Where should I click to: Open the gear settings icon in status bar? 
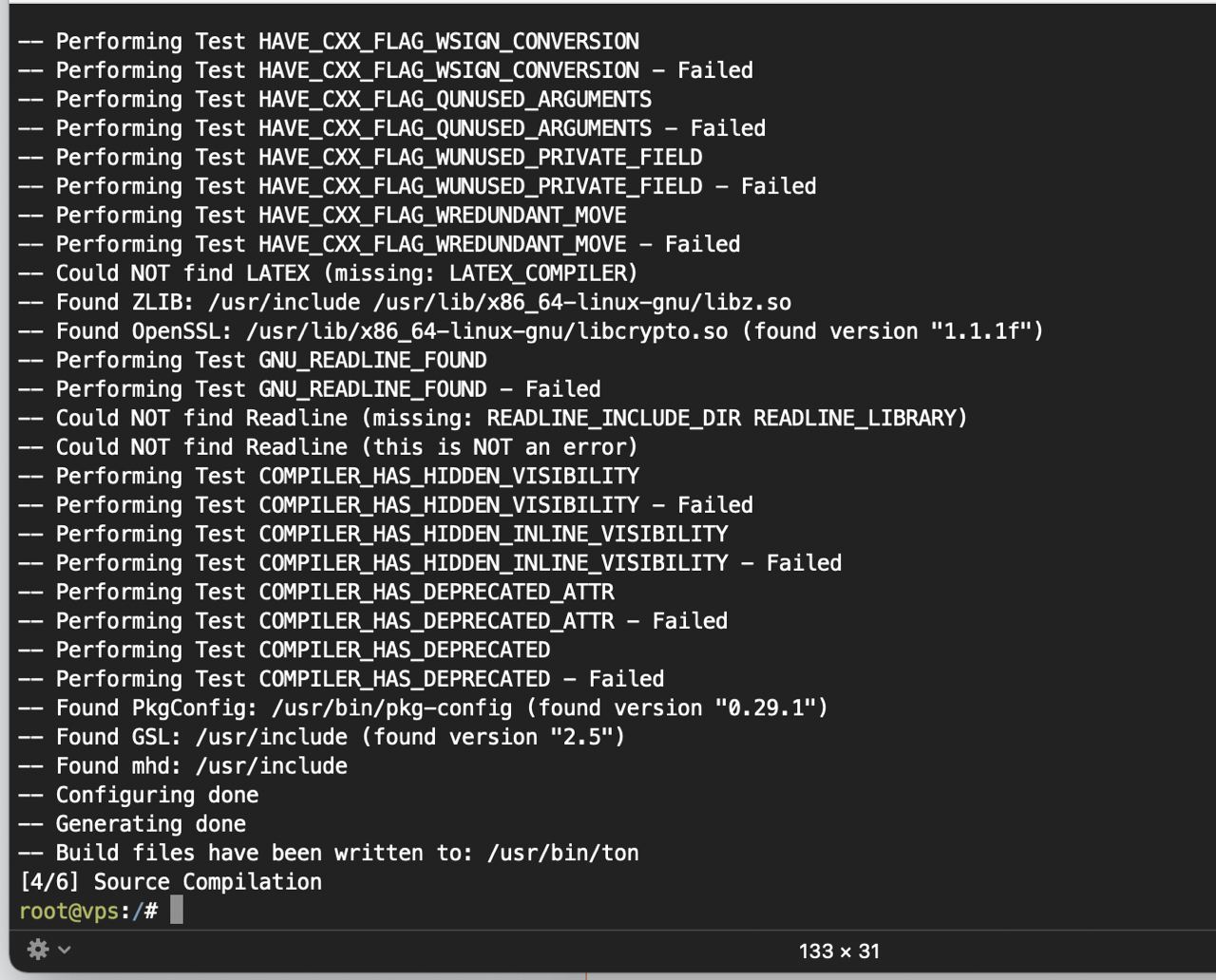point(38,949)
